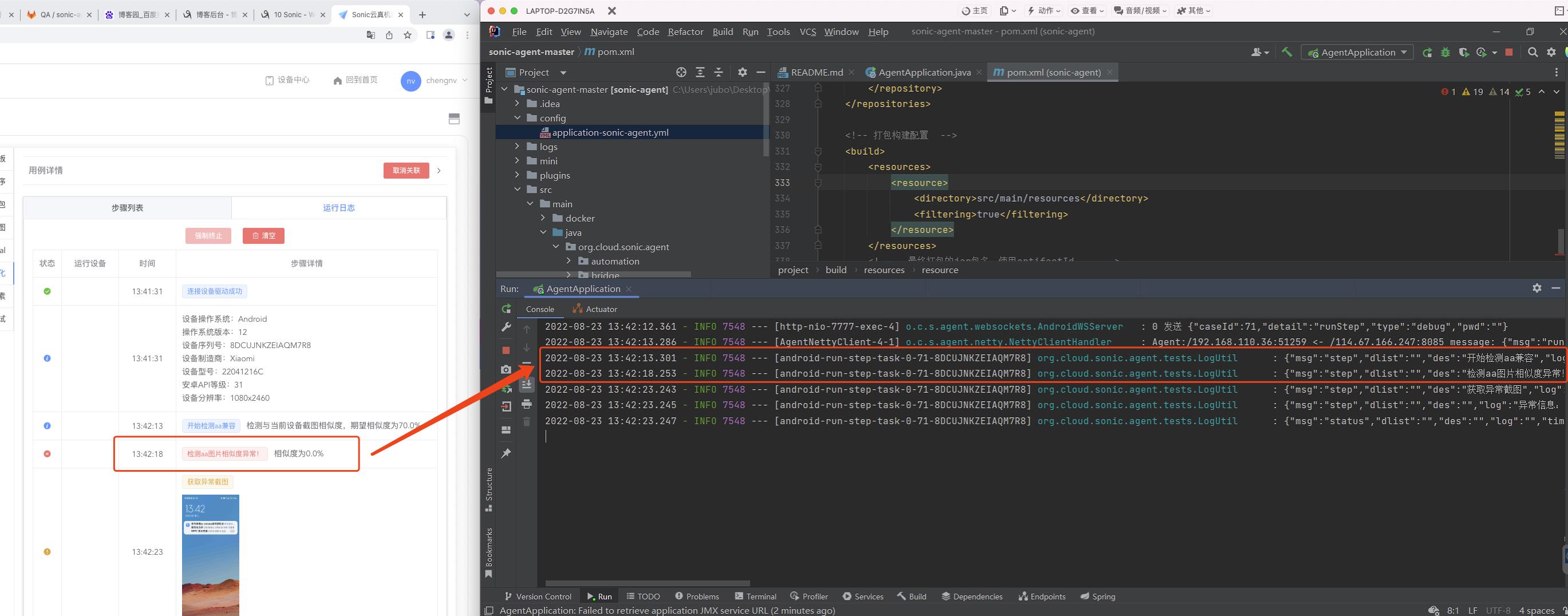Image resolution: width=1568 pixels, height=616 pixels.
Task: Stop the application with red square in top toolbar
Action: pos(1509,52)
